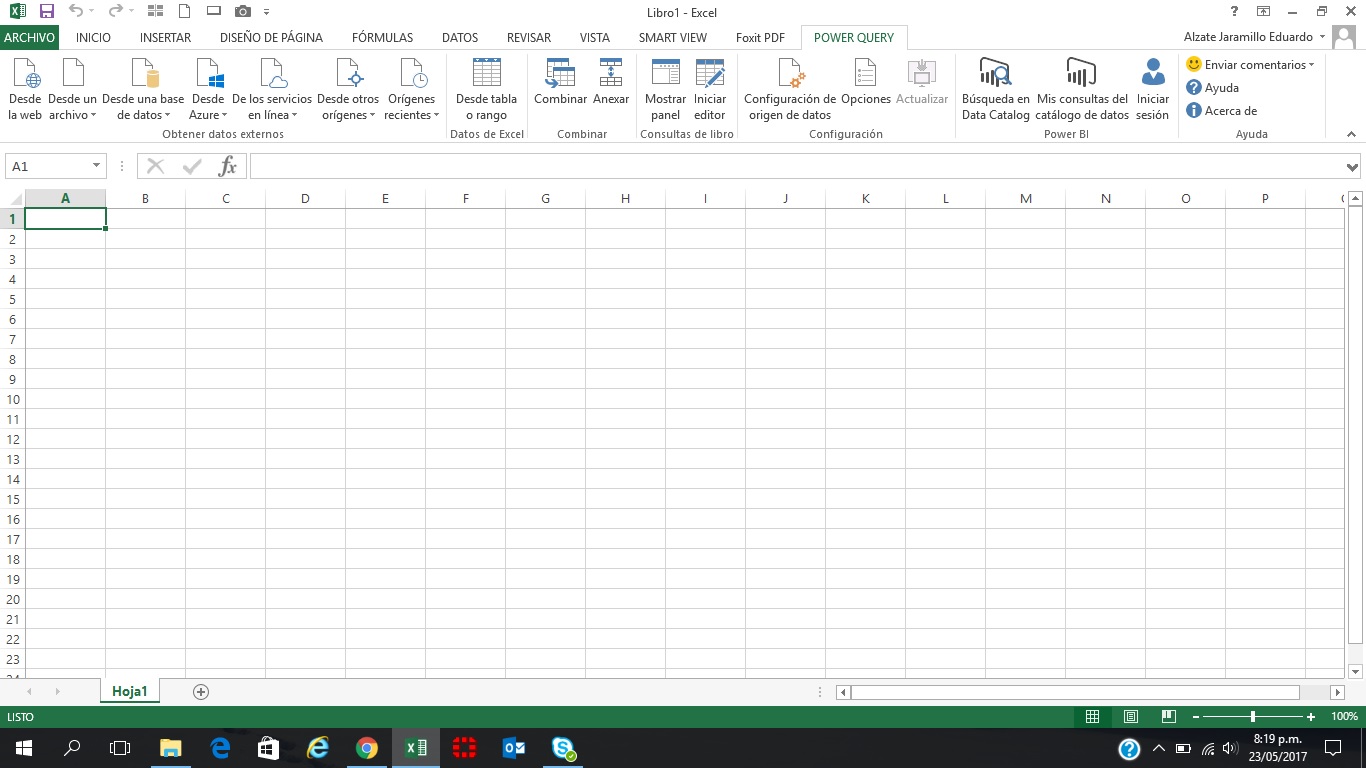The height and width of the screenshot is (768, 1366).
Task: Switch to the FÓRMULAS tab
Action: click(x=382, y=38)
